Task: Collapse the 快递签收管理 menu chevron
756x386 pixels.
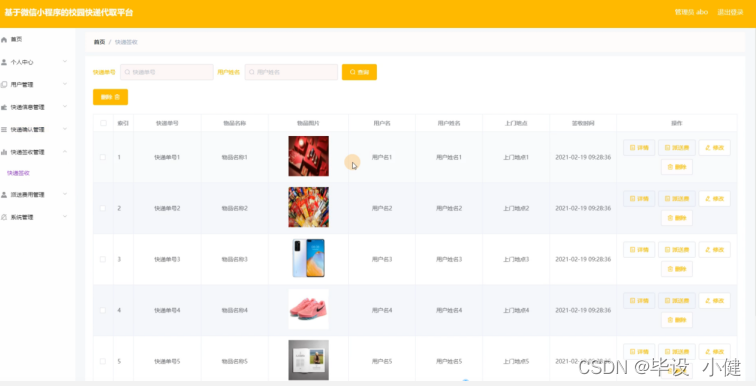Action: [65, 152]
